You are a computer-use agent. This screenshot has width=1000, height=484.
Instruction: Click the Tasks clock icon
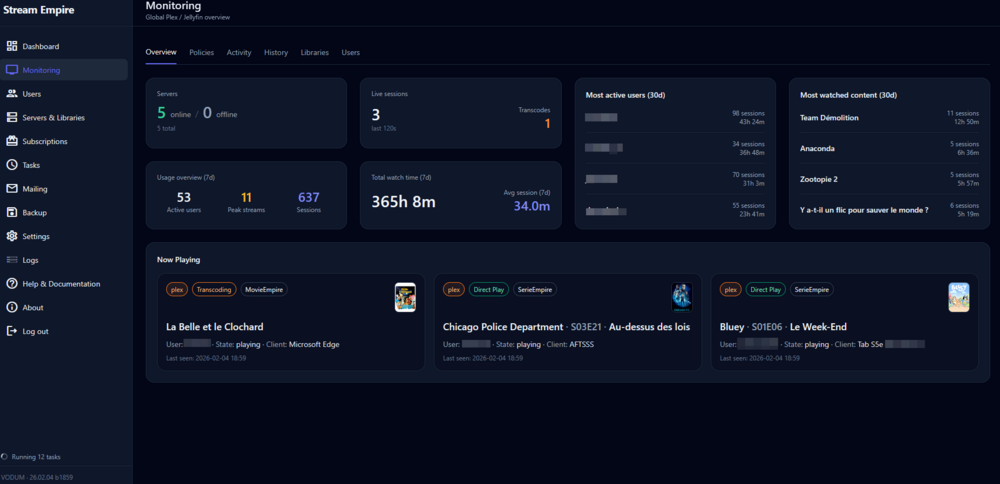(11, 165)
